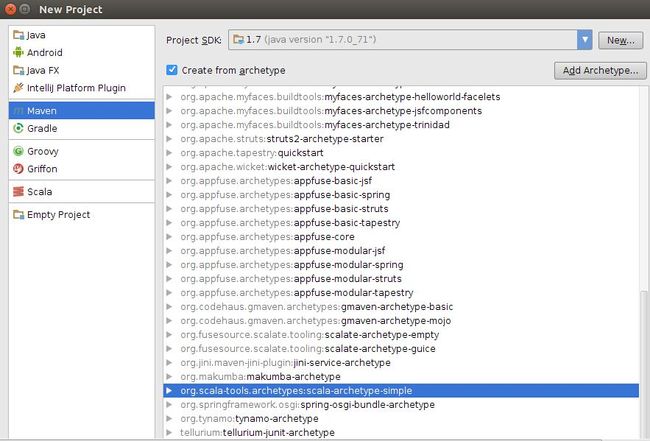
Task: Select Java project type
Action: pos(82,35)
